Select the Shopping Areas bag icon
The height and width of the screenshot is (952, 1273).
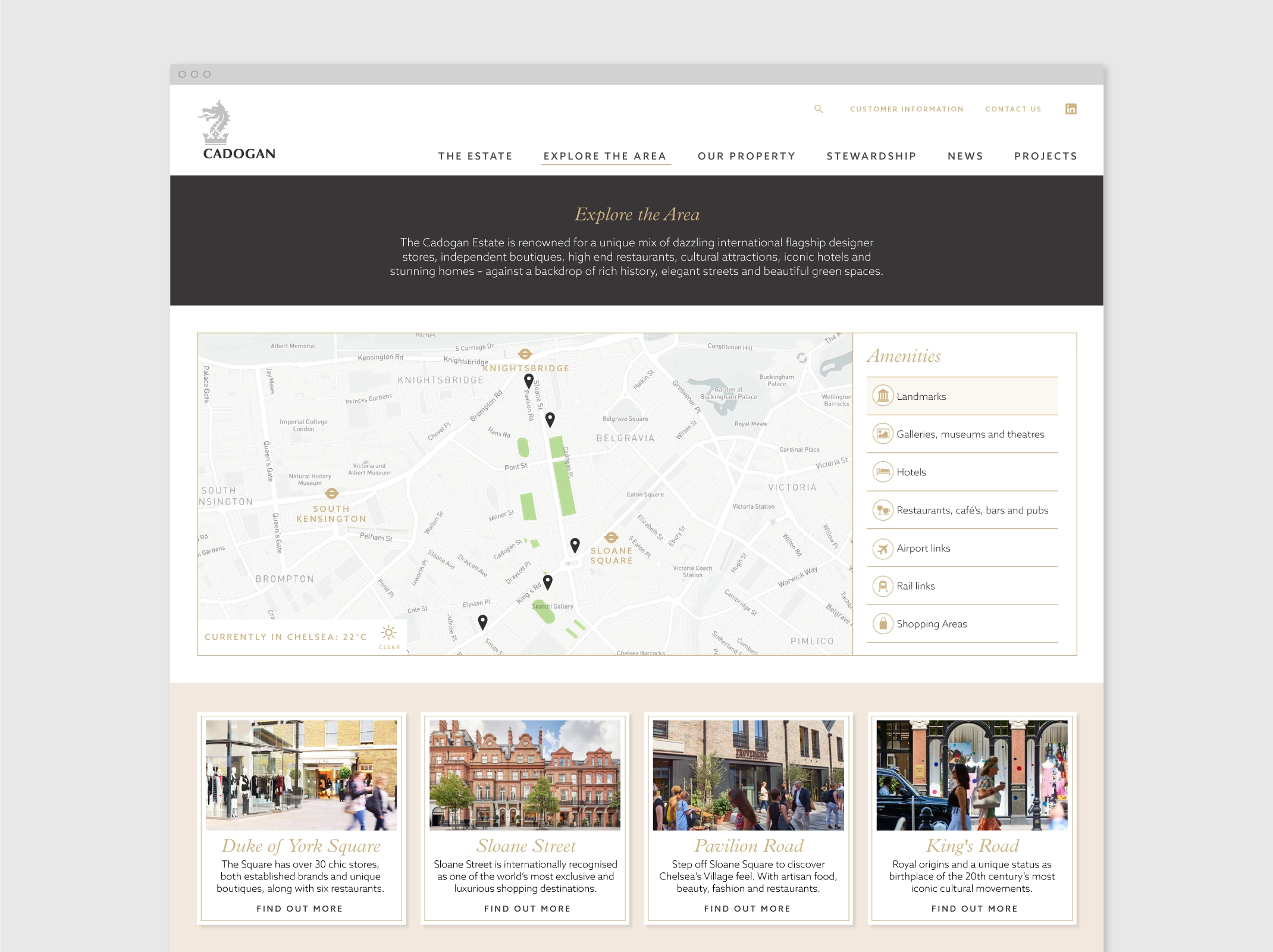pyautogui.click(x=883, y=624)
